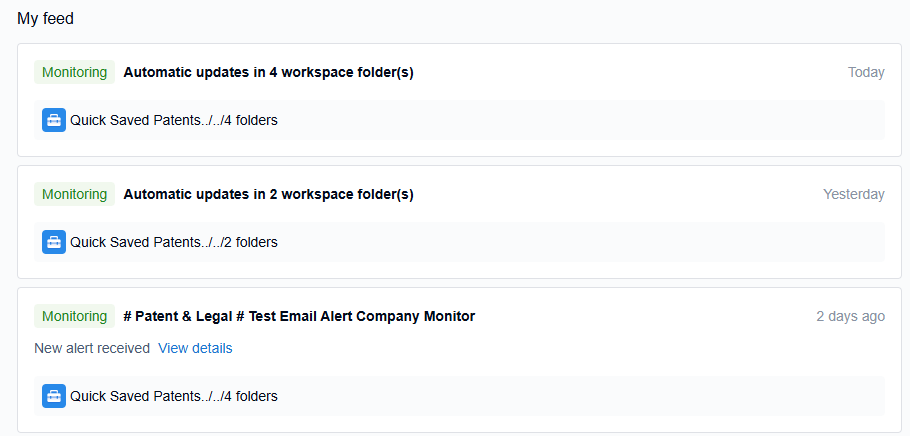The image size is (910, 436).
Task: Click the briefcase icon in the Yesterday update card
Action: click(54, 242)
